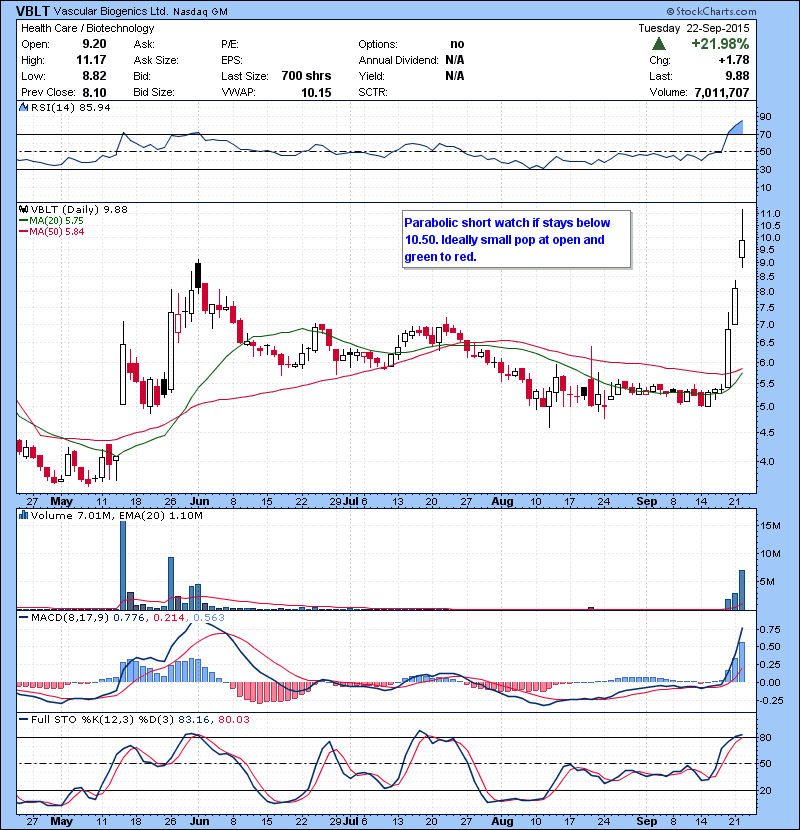The width and height of the screenshot is (800, 830).
Task: Click the +21.98% percent change
Action: [720, 44]
